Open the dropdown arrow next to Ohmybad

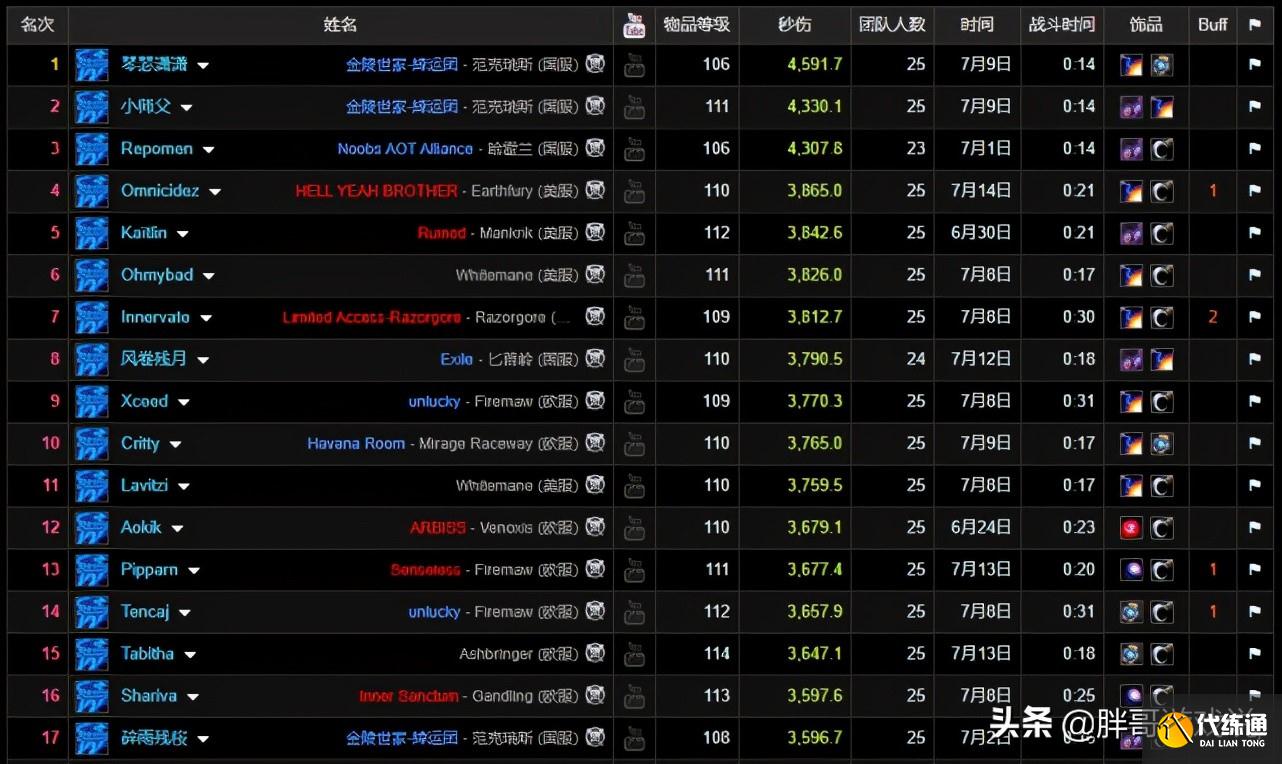[x=209, y=276]
